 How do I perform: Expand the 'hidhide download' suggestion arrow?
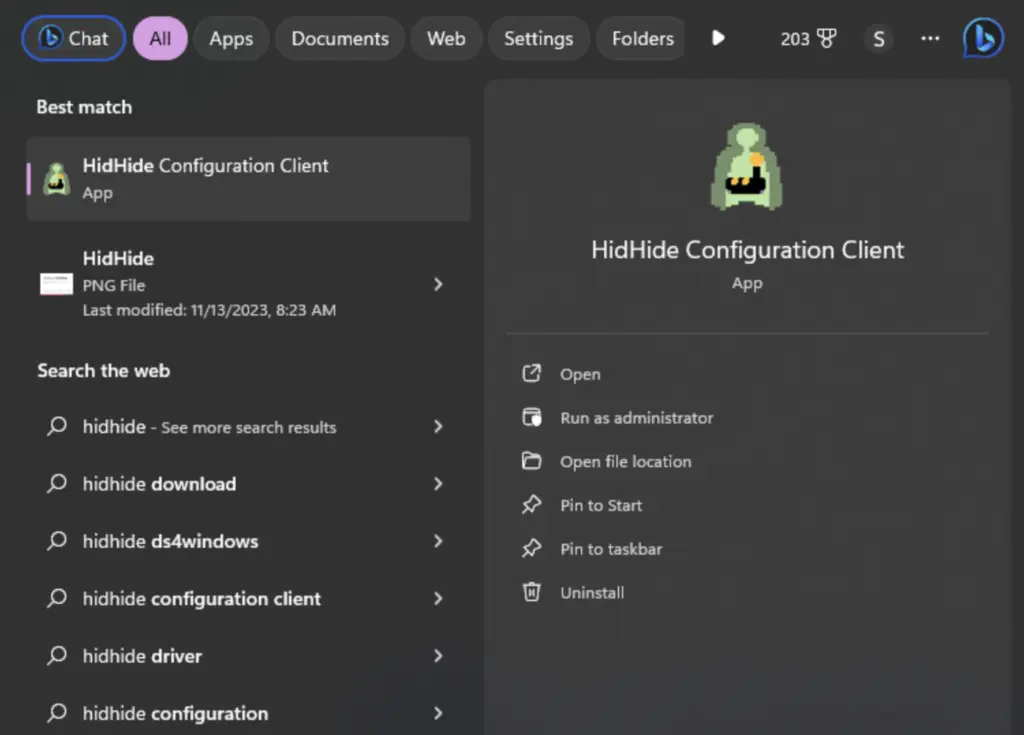[x=438, y=484]
